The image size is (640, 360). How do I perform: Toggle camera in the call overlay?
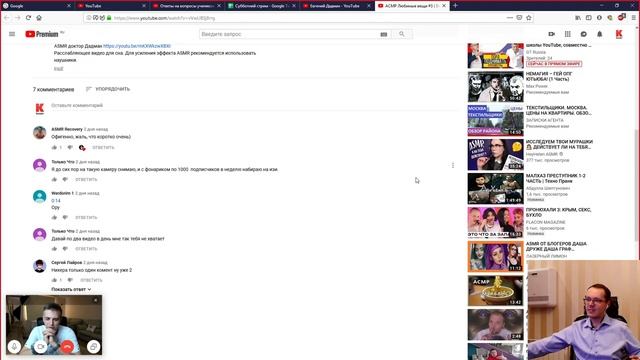(x=40, y=347)
